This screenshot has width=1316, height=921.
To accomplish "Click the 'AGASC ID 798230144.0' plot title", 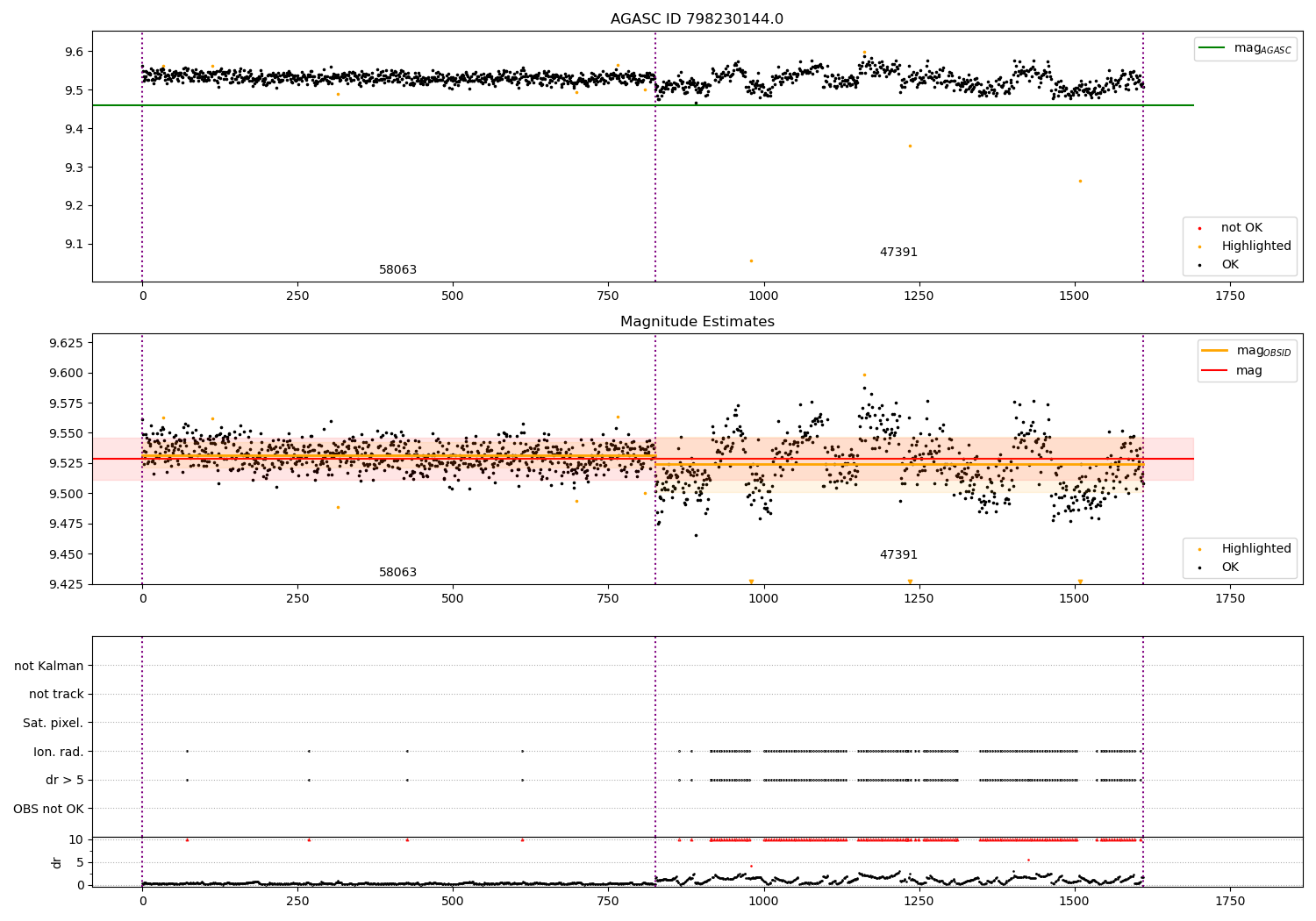I will [x=697, y=19].
